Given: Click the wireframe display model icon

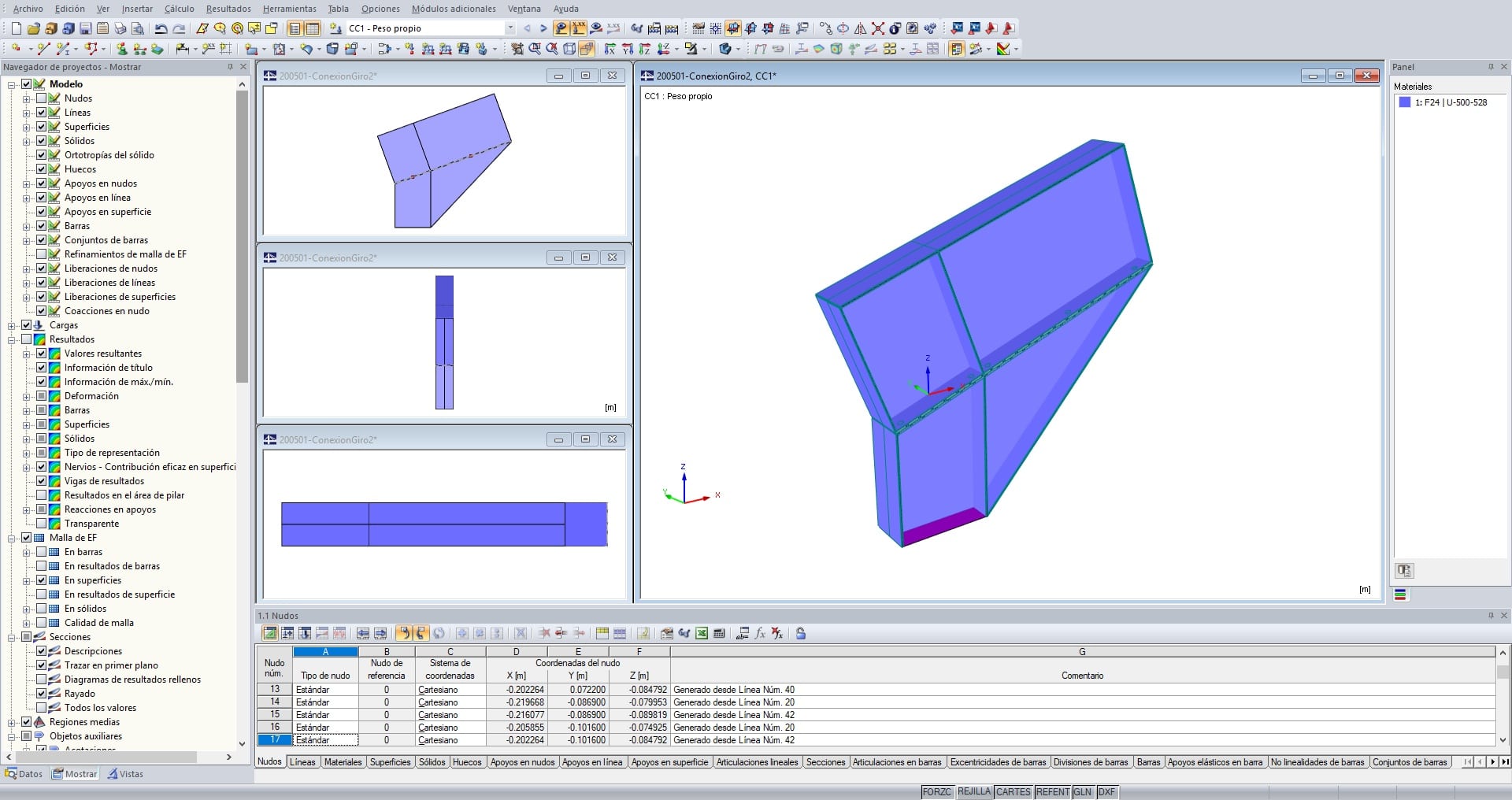Looking at the screenshot, I should tap(569, 49).
